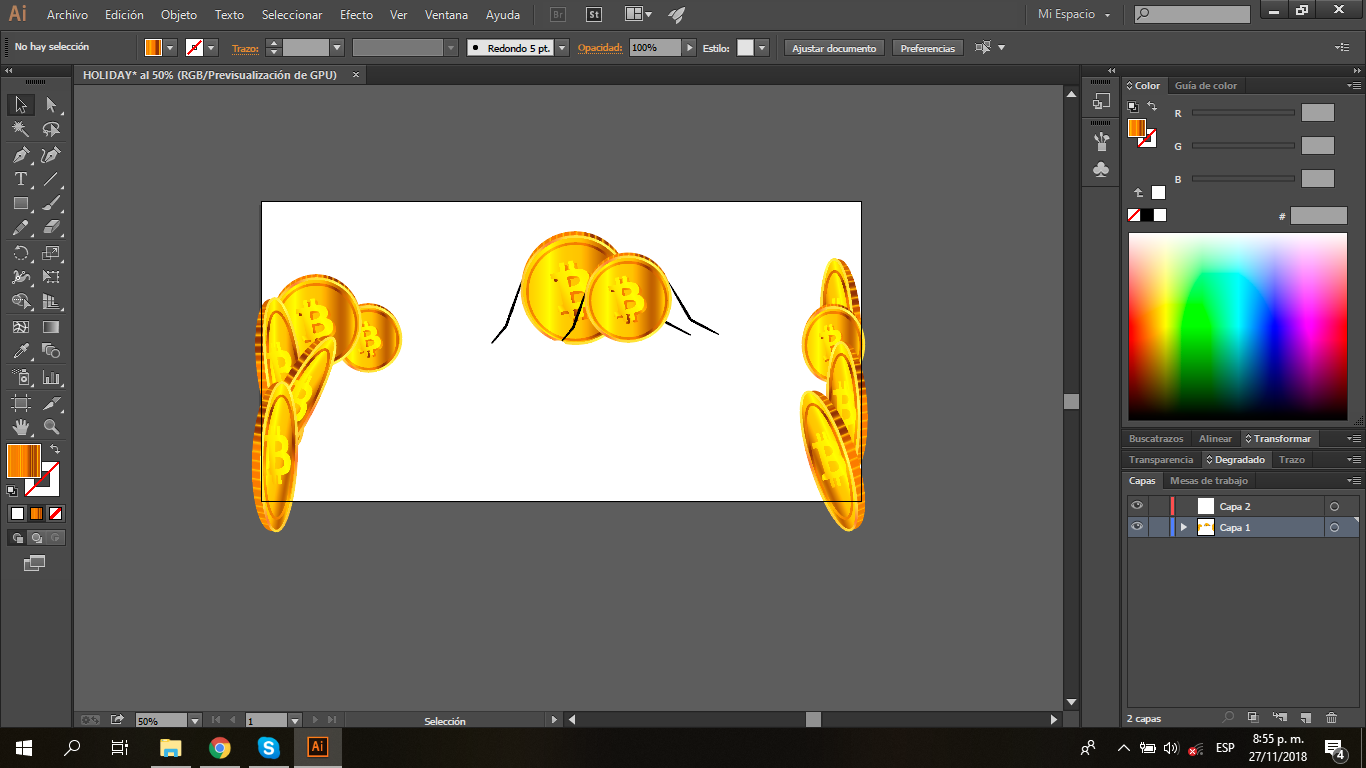Select the Scale tool
1366x768 pixels.
pyautogui.click(x=51, y=253)
